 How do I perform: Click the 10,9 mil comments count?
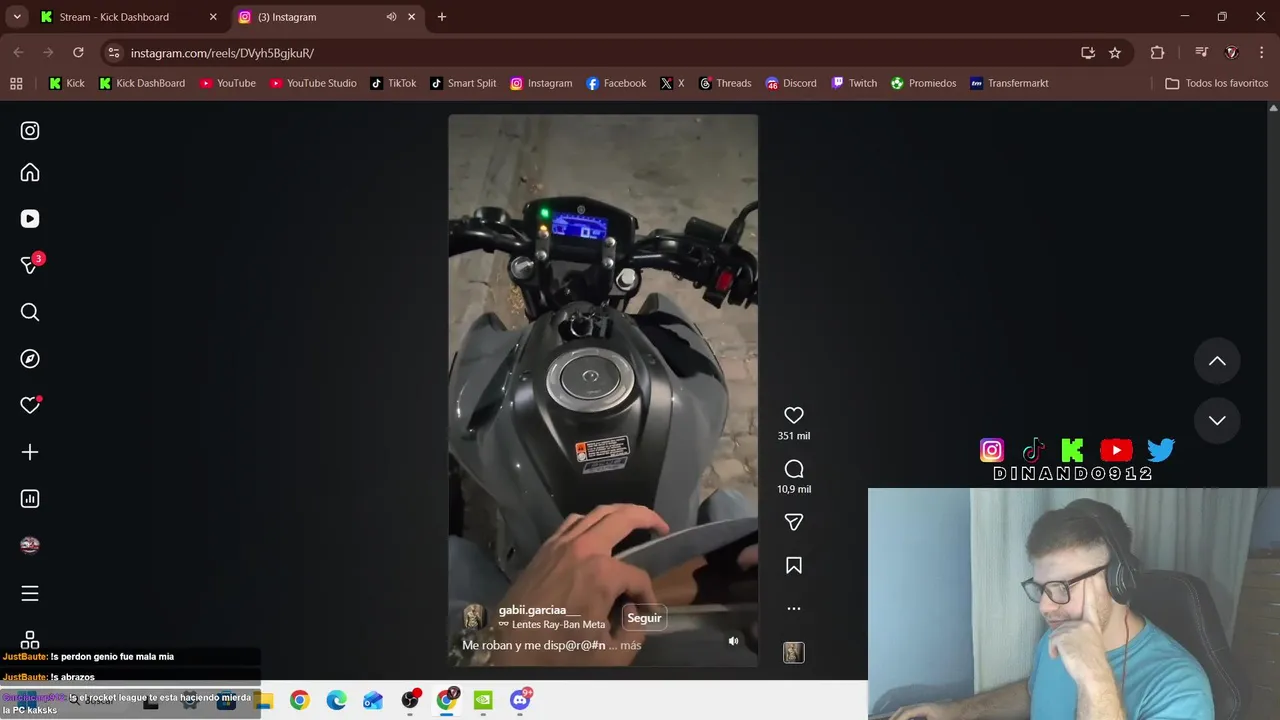794,489
